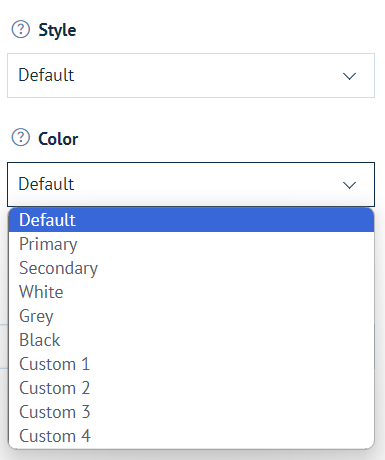Collapse the Color dropdown field
This screenshot has height=460, width=385.
[x=191, y=184]
